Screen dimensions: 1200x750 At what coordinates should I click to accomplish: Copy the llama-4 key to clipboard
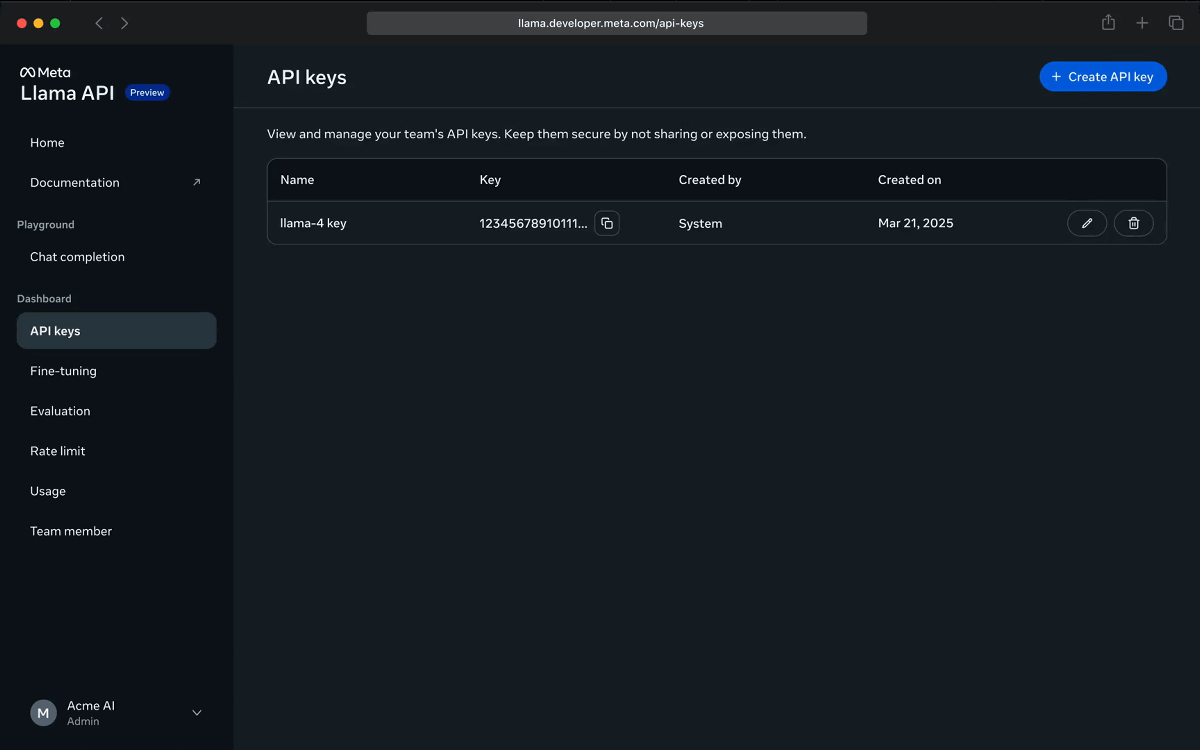607,223
